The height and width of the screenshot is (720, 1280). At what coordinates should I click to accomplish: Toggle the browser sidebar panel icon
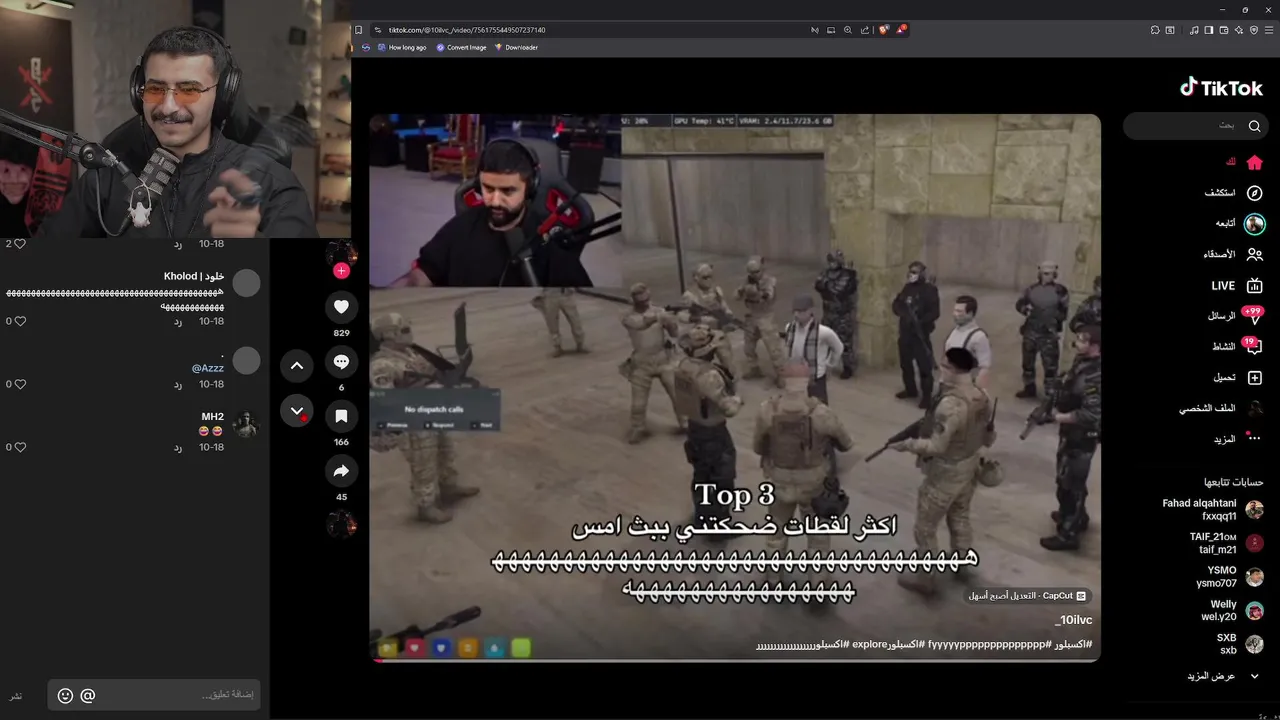[x=1209, y=30]
